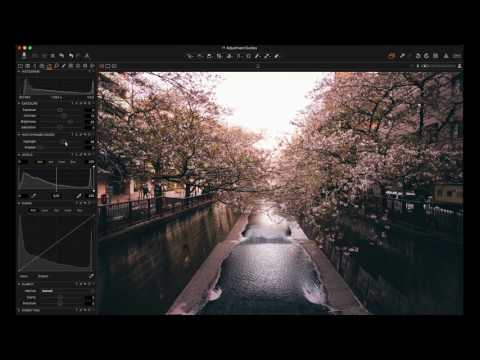Click the orange circular icon in the top-right toolbar
Viewport: 480px width, 360px height.
[x=391, y=56]
